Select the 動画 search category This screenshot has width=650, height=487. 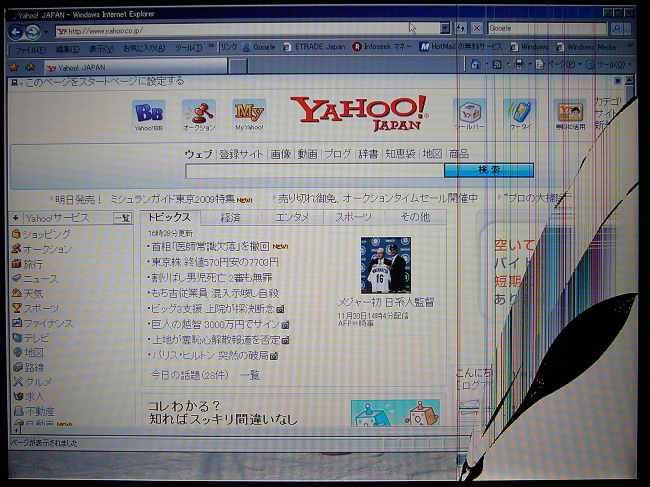[x=307, y=154]
